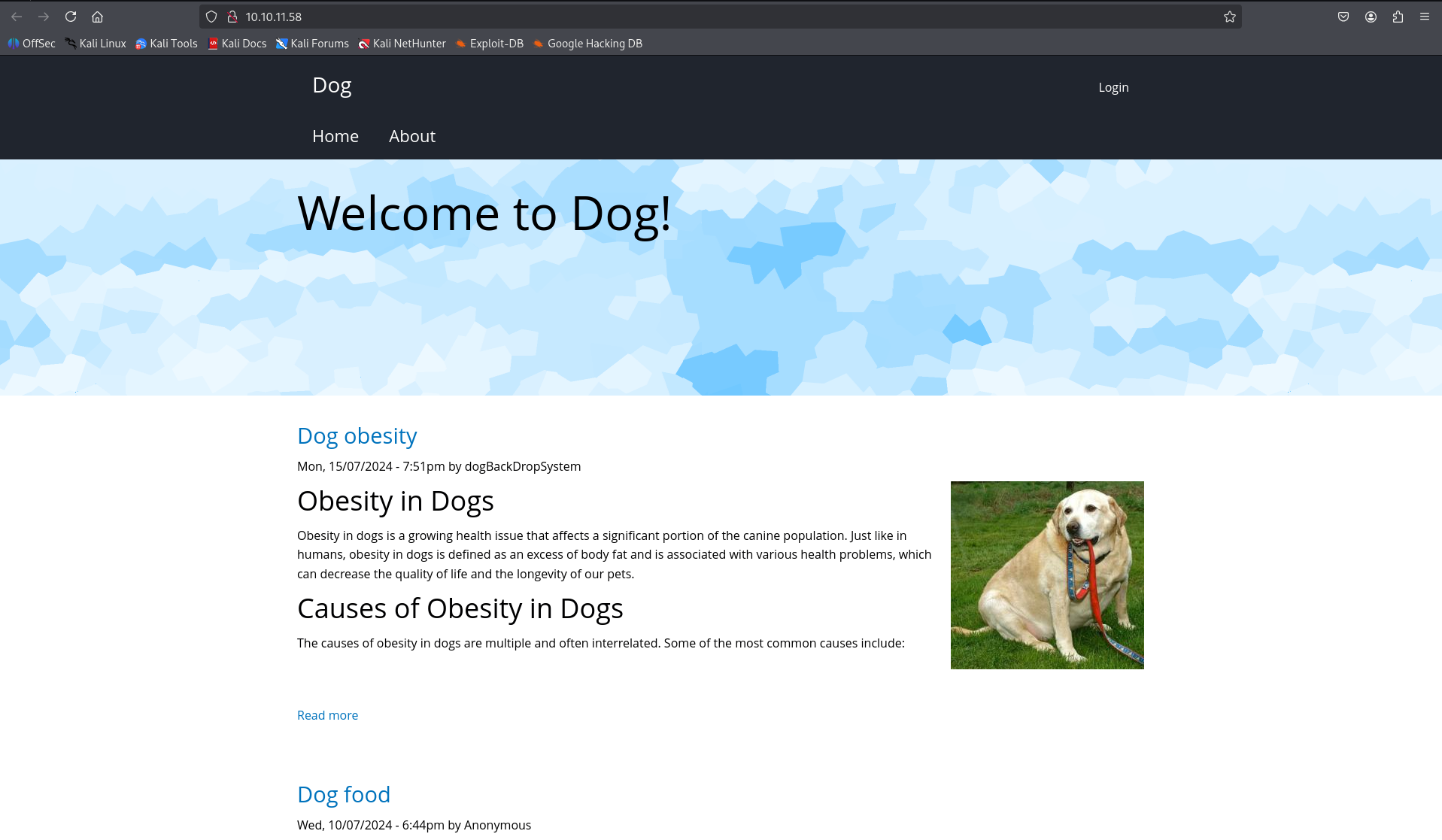Show insecure connection padlock details
Screen dimensions: 1442x840
(232, 17)
